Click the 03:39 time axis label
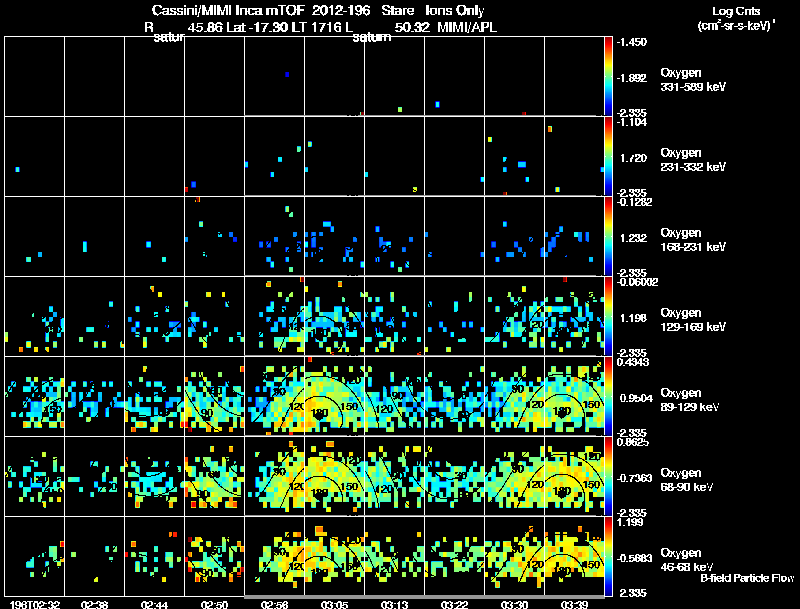 click(x=574, y=604)
